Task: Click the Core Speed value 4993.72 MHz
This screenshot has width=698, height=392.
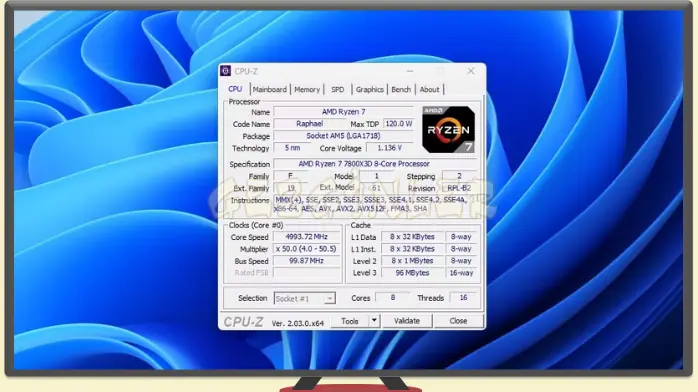Action: (306, 237)
